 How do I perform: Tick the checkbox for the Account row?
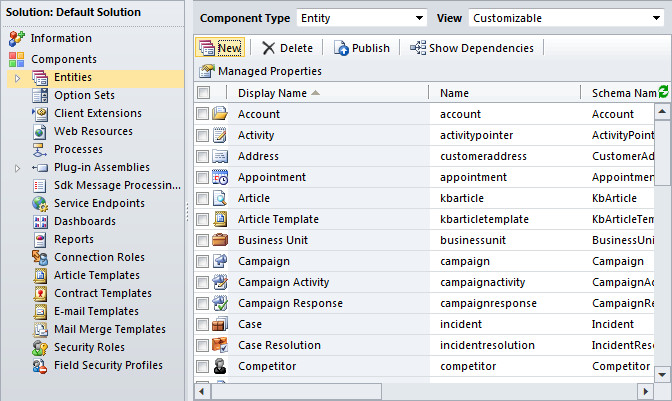203,114
